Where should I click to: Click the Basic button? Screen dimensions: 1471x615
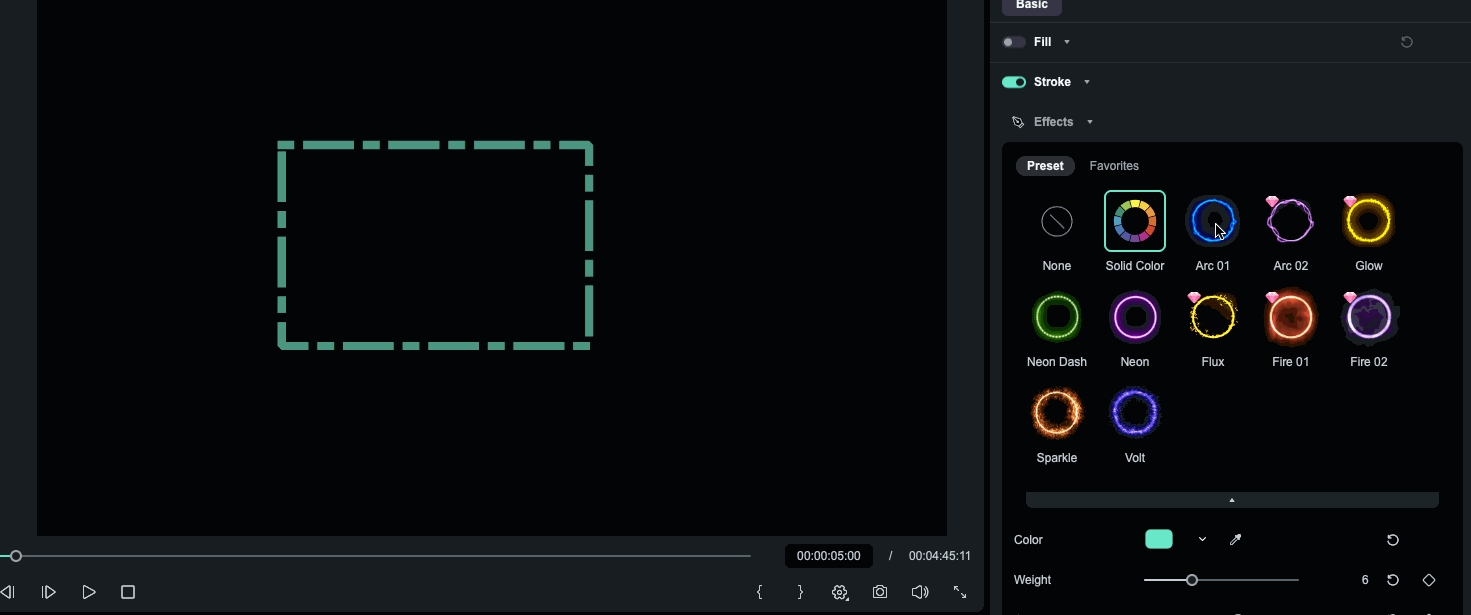pyautogui.click(x=1031, y=5)
